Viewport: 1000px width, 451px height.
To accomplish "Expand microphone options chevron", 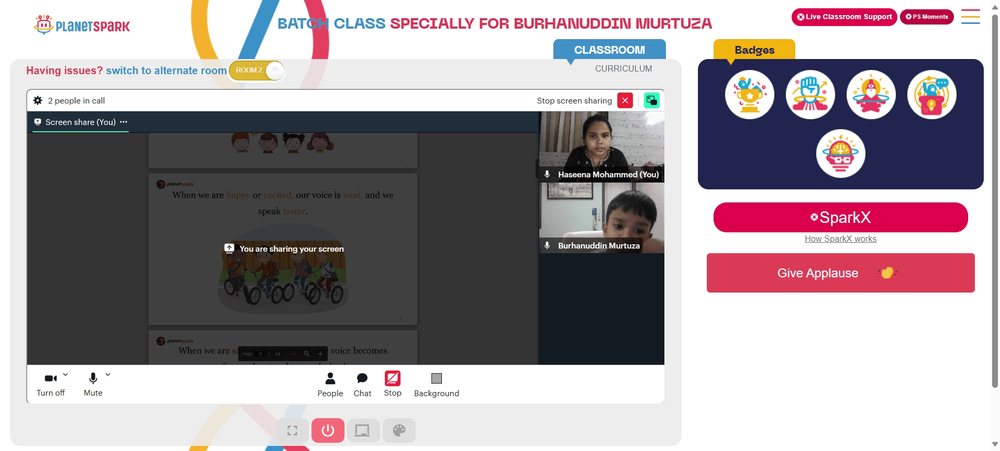I will 108,374.
